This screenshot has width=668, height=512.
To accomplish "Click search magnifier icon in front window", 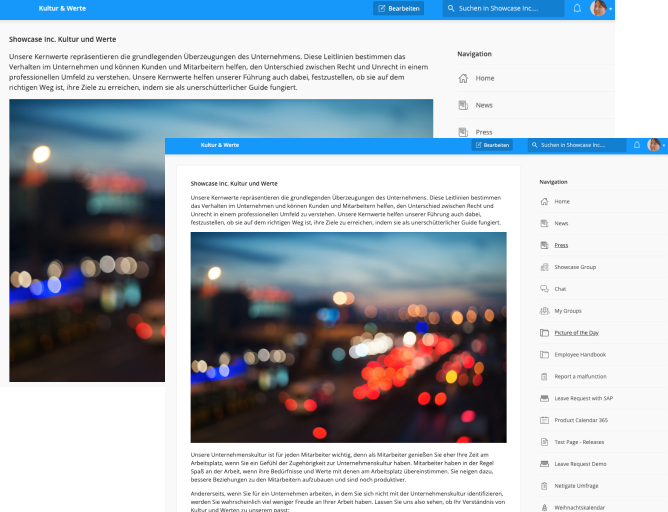I will click(x=535, y=145).
